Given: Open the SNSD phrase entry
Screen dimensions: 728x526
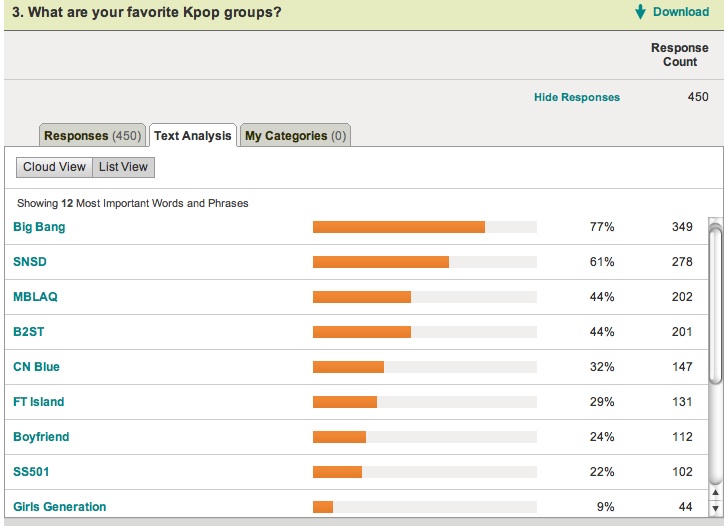Looking at the screenshot, I should 30,262.
